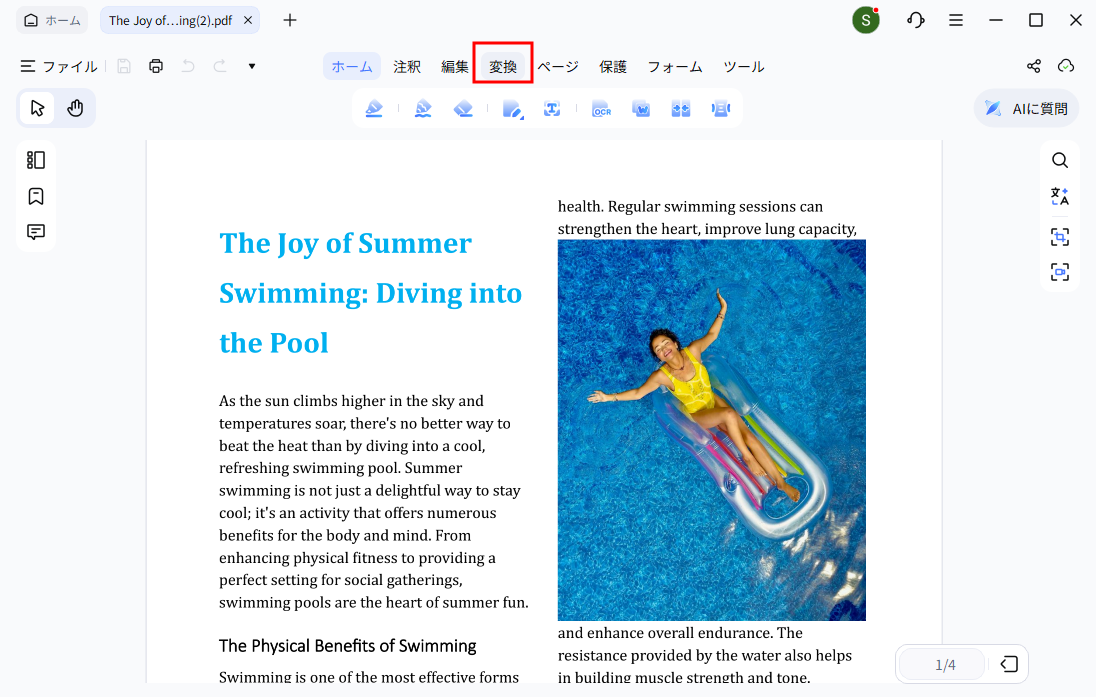
Task: Switch to the 注釈 tab
Action: pyautogui.click(x=407, y=66)
